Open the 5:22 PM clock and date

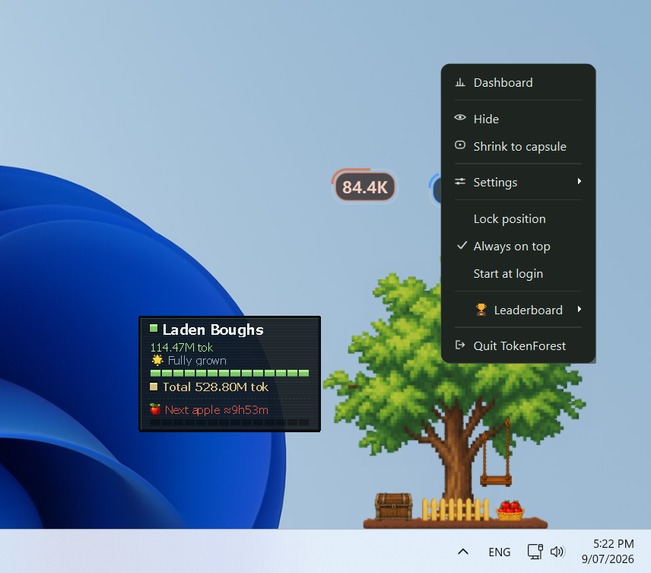pos(608,551)
